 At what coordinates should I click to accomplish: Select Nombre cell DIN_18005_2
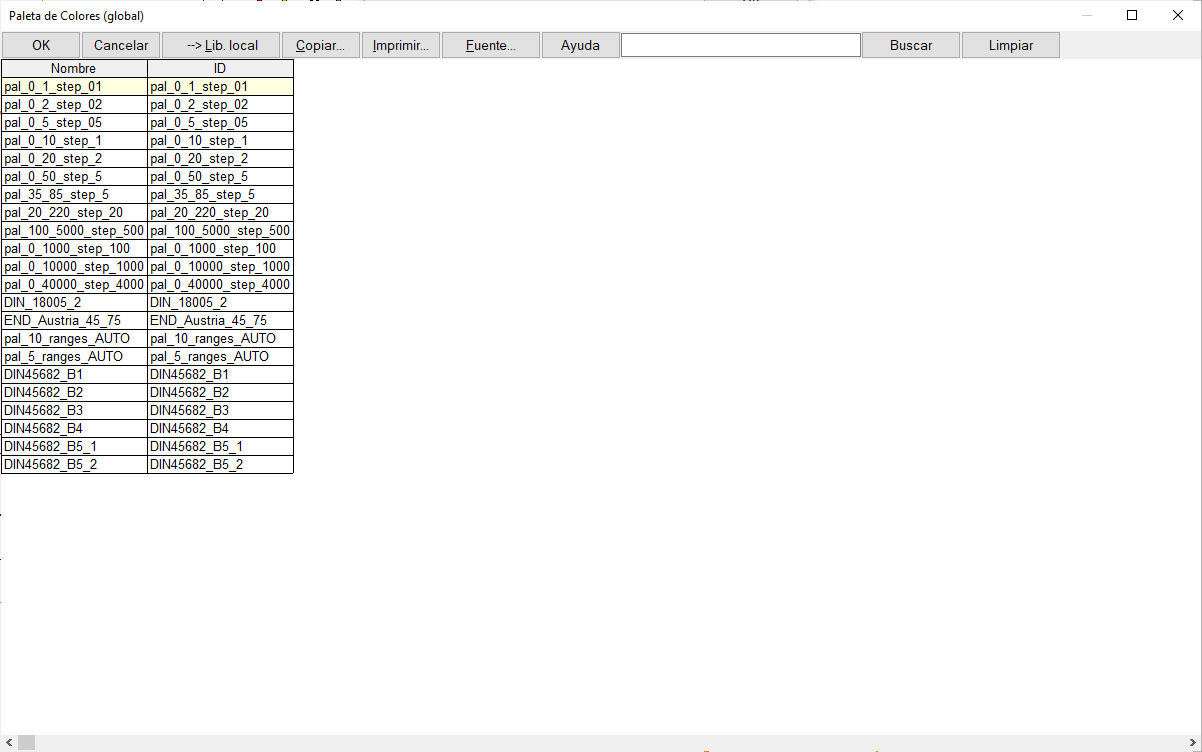coord(74,303)
